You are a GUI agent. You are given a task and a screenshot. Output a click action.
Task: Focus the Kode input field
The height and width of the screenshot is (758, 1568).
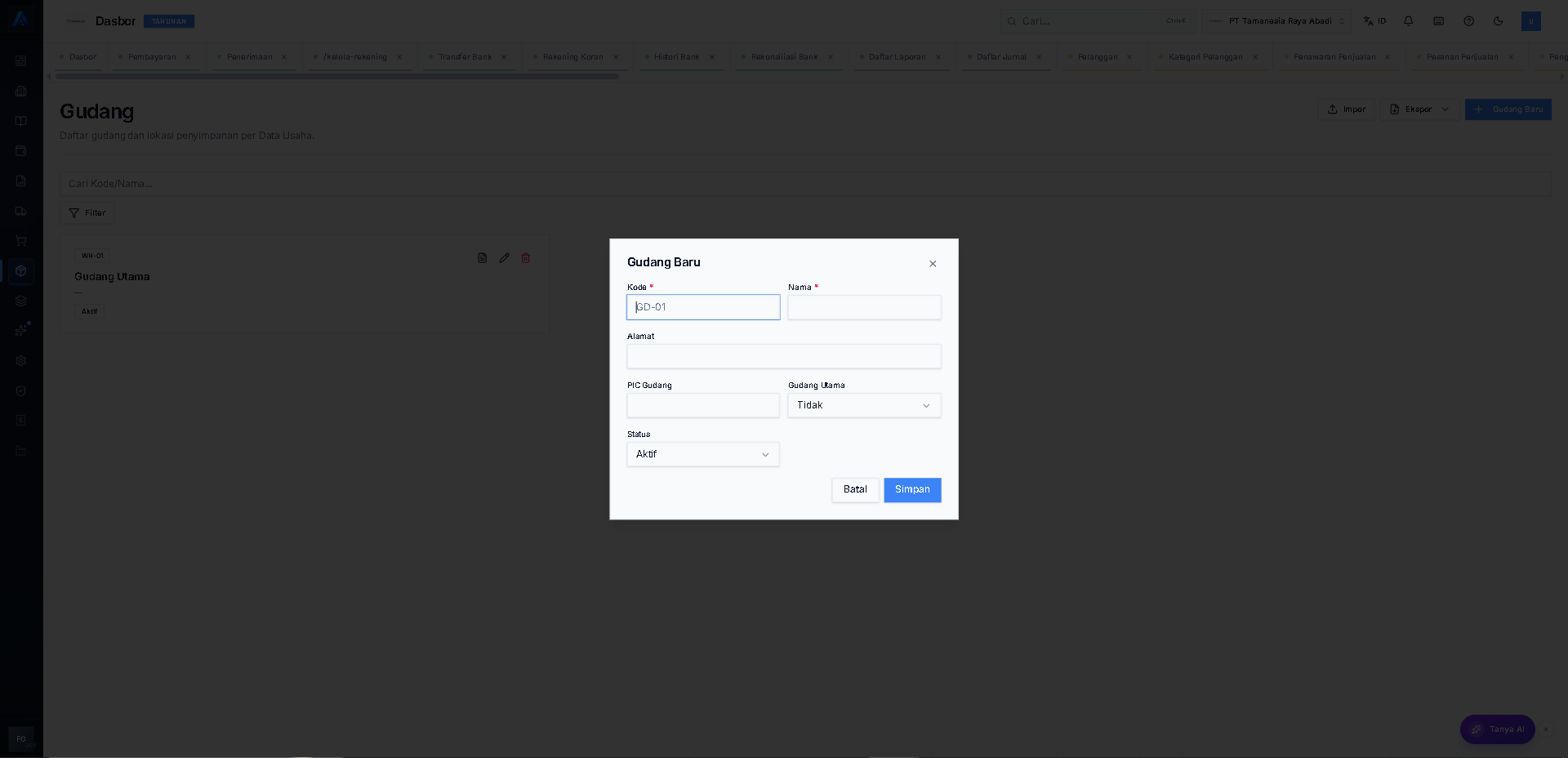pos(703,307)
